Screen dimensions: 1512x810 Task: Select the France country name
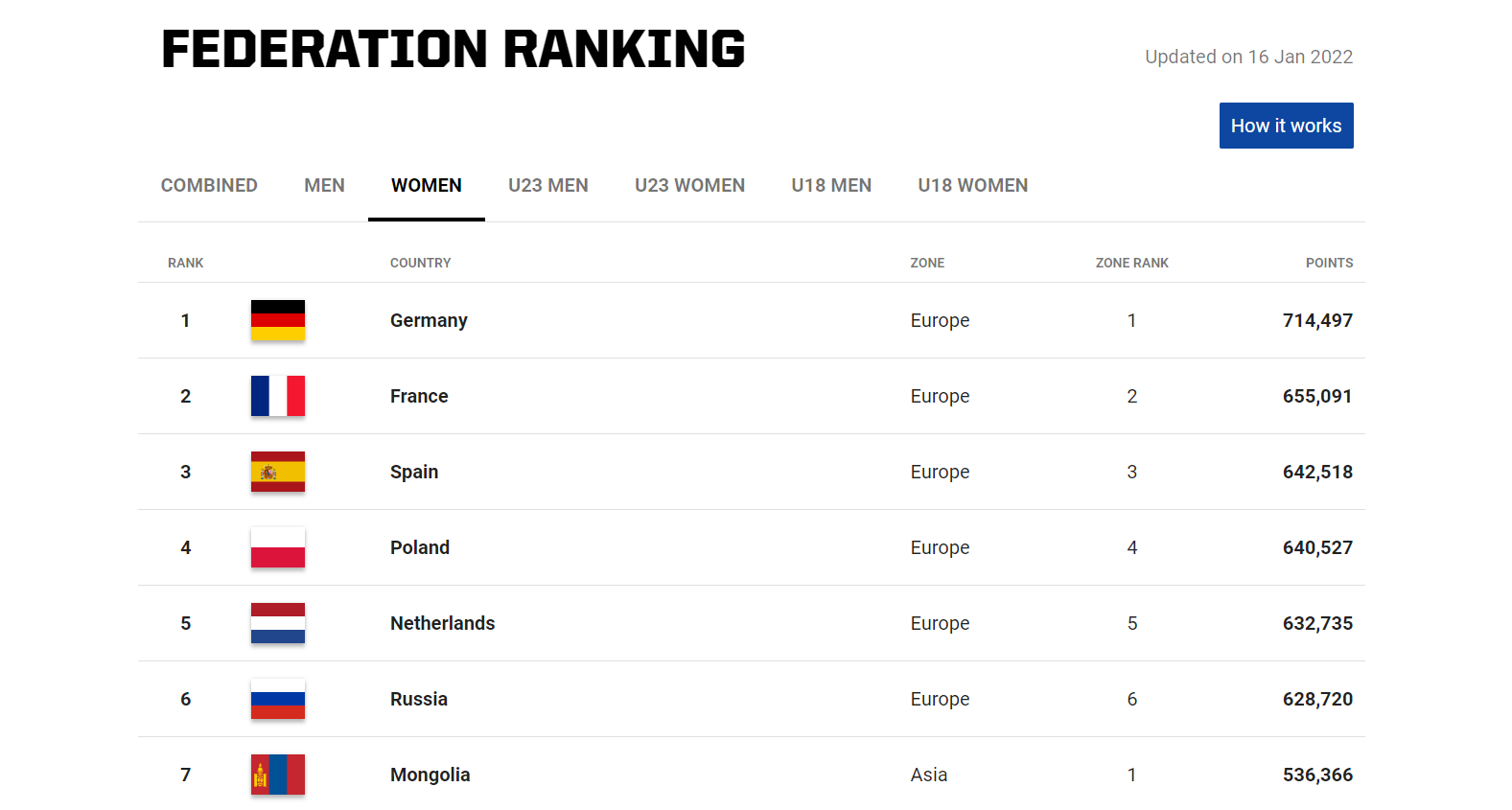pyautogui.click(x=418, y=396)
